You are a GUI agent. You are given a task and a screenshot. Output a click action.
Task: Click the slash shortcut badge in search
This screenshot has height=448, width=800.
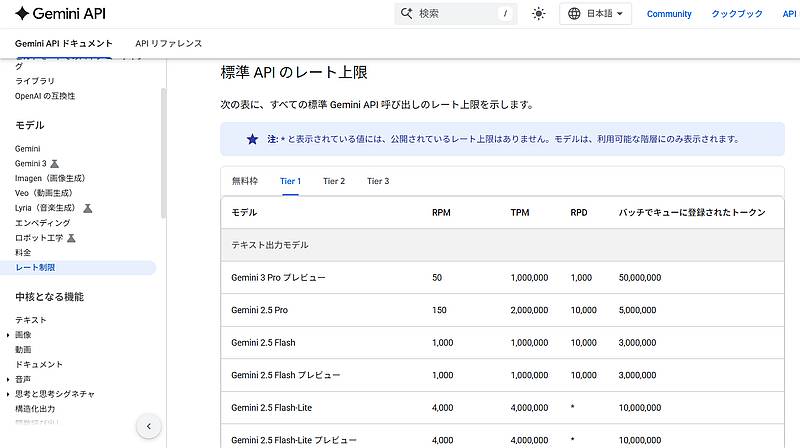(x=505, y=14)
